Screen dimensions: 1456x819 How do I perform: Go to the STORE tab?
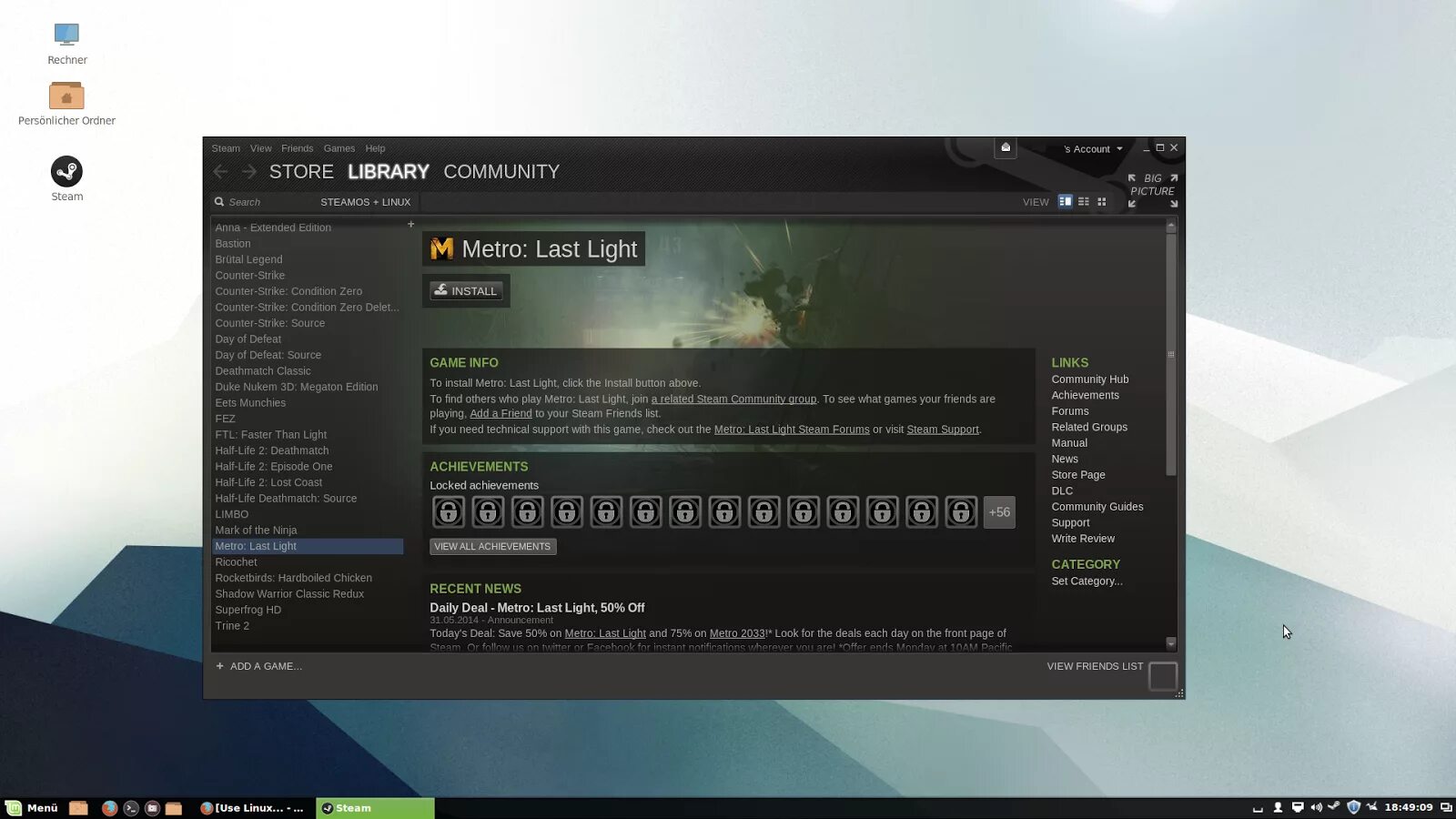pyautogui.click(x=301, y=172)
